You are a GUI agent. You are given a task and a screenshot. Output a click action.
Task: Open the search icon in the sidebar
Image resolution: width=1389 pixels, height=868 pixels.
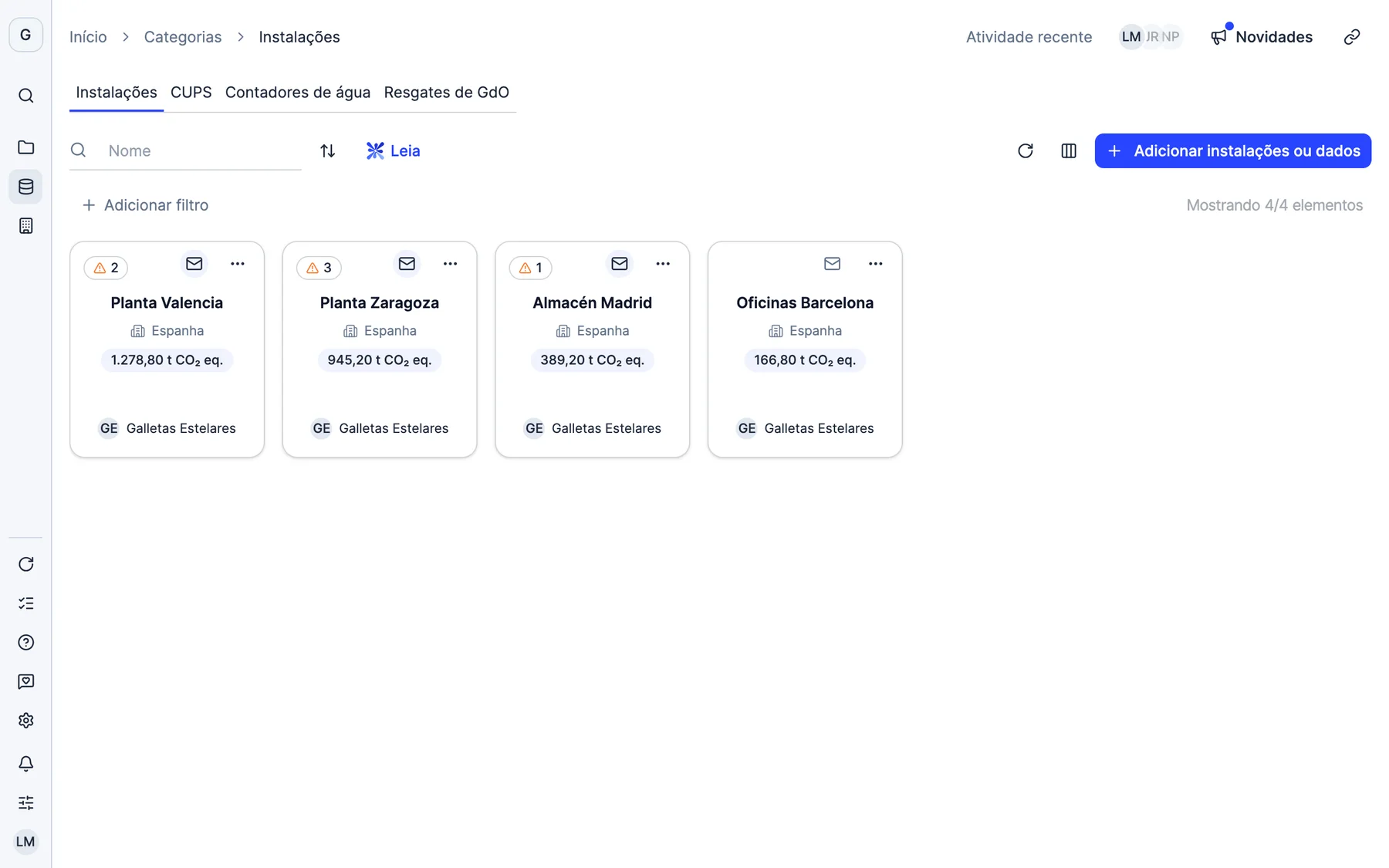click(x=25, y=96)
